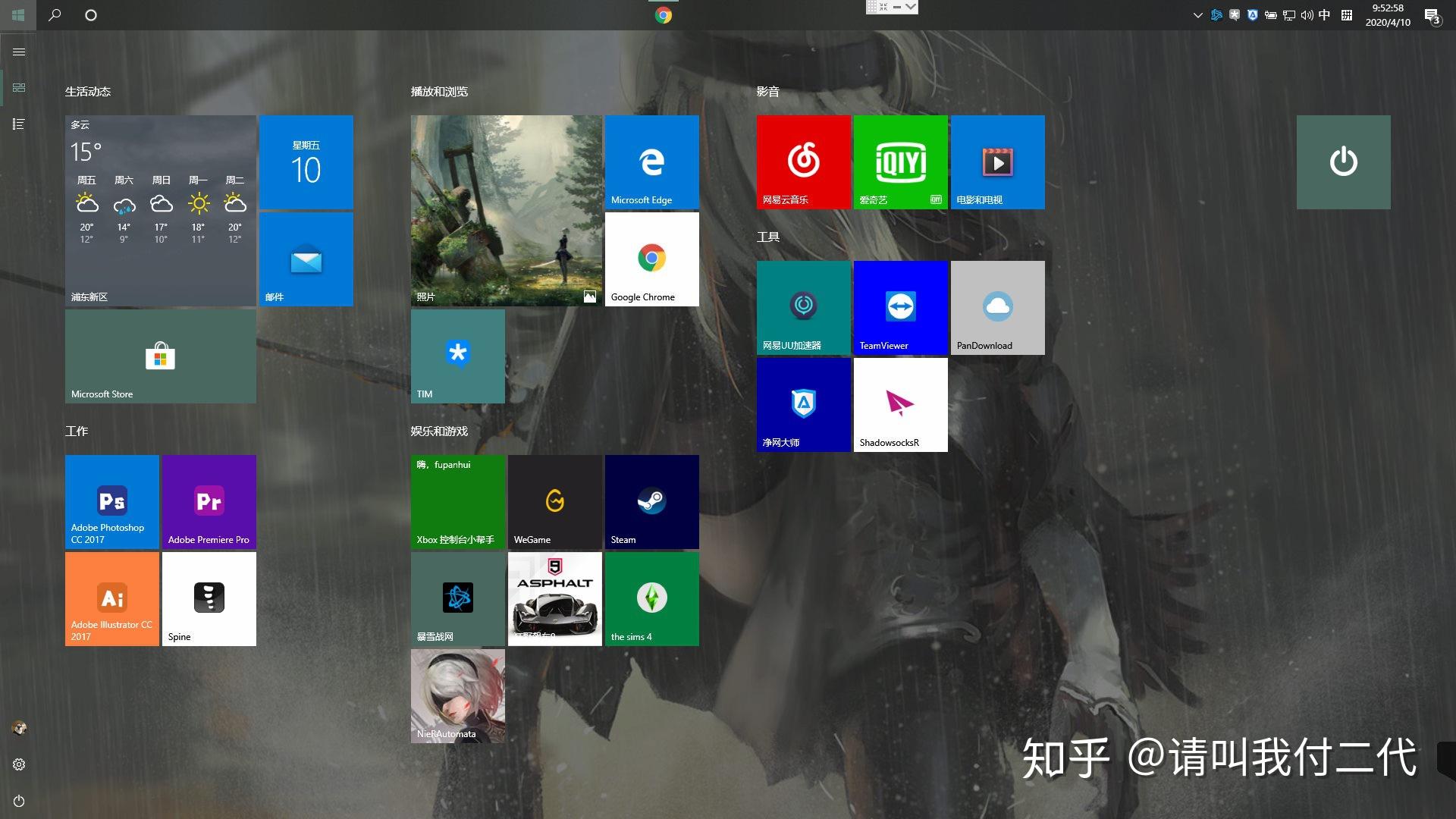Open the iQIYI 爱奇艺 app
This screenshot has height=819, width=1456.
(899, 161)
